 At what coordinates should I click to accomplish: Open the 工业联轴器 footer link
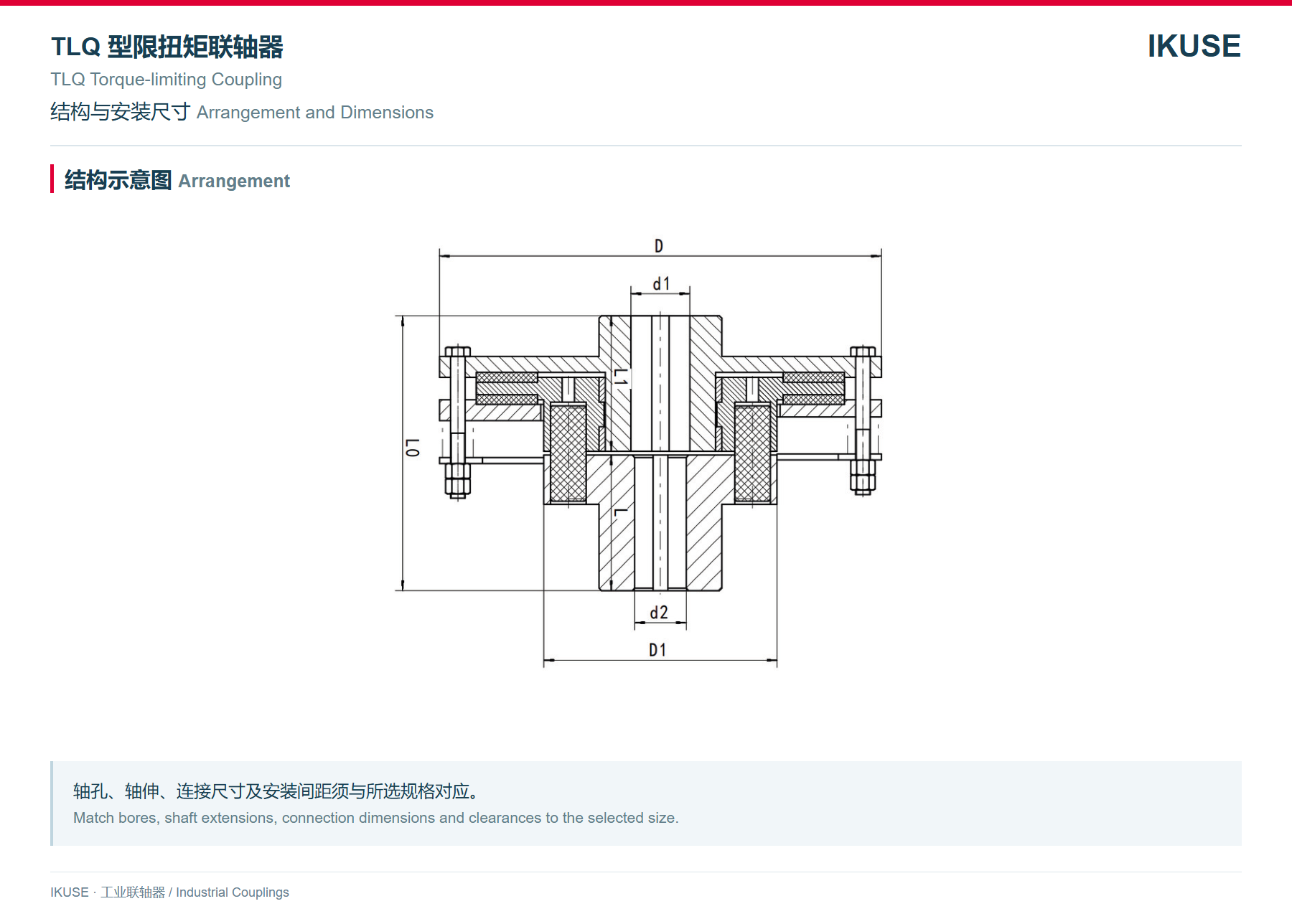(x=133, y=892)
